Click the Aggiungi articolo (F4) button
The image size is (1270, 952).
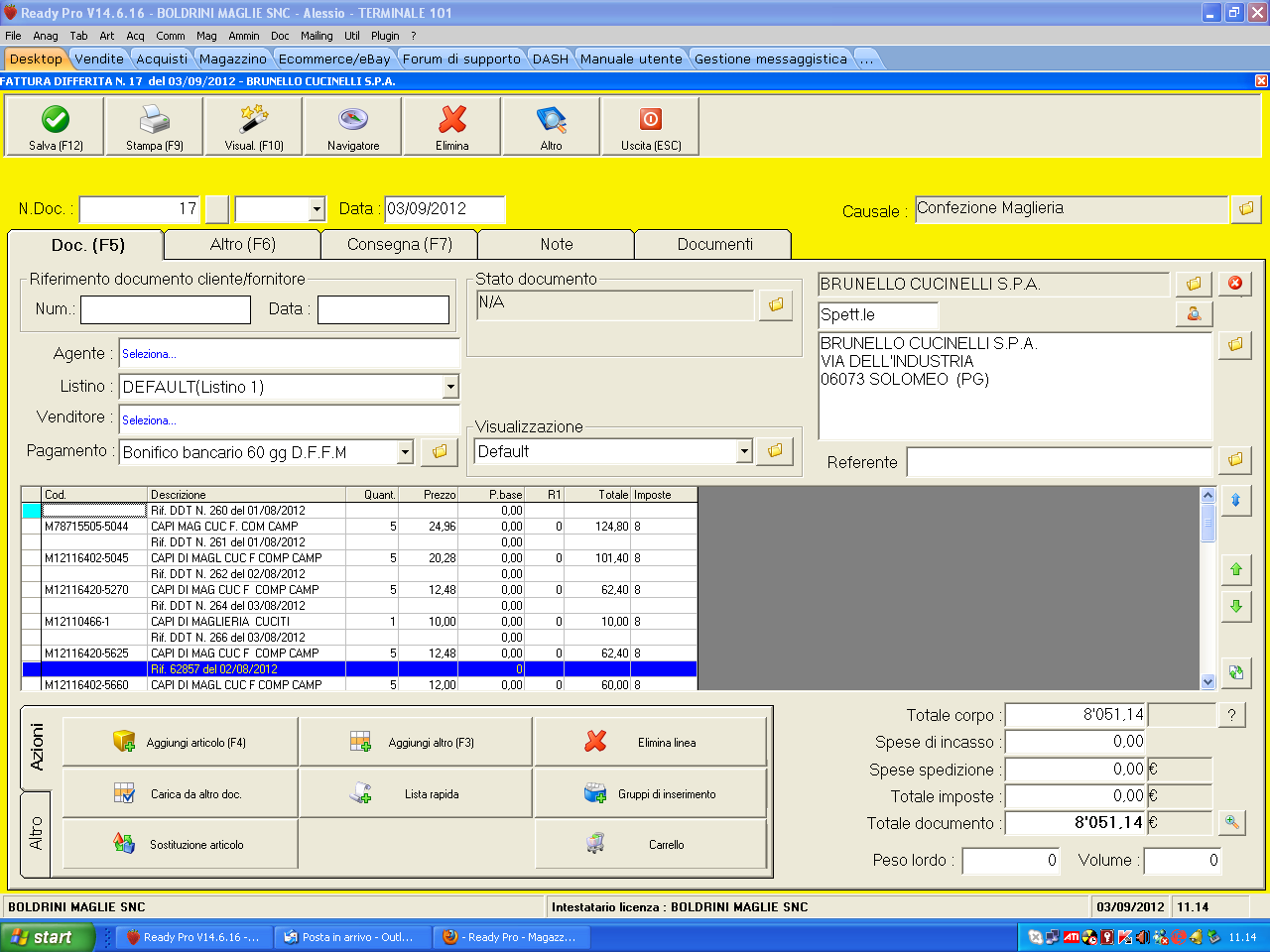pos(181,742)
